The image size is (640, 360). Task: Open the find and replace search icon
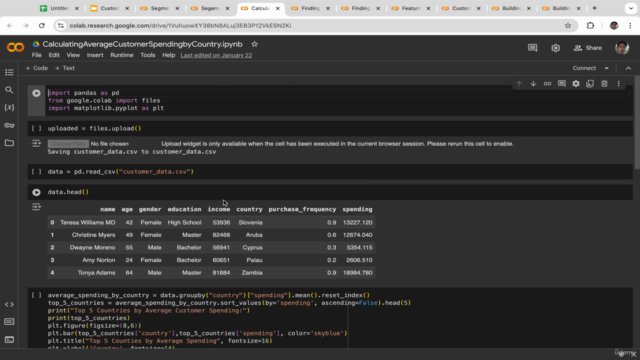tap(9, 90)
